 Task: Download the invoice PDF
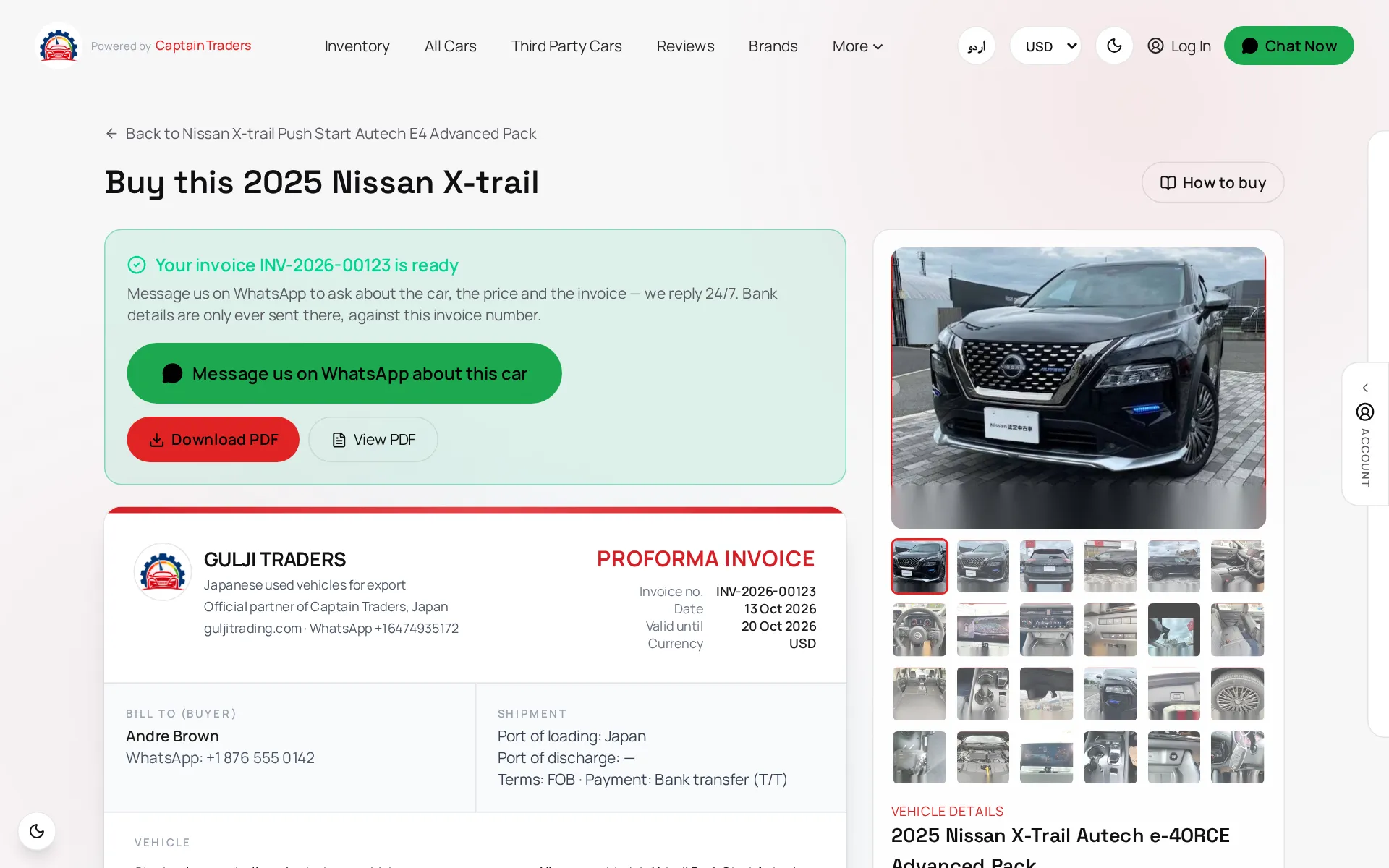click(x=213, y=439)
